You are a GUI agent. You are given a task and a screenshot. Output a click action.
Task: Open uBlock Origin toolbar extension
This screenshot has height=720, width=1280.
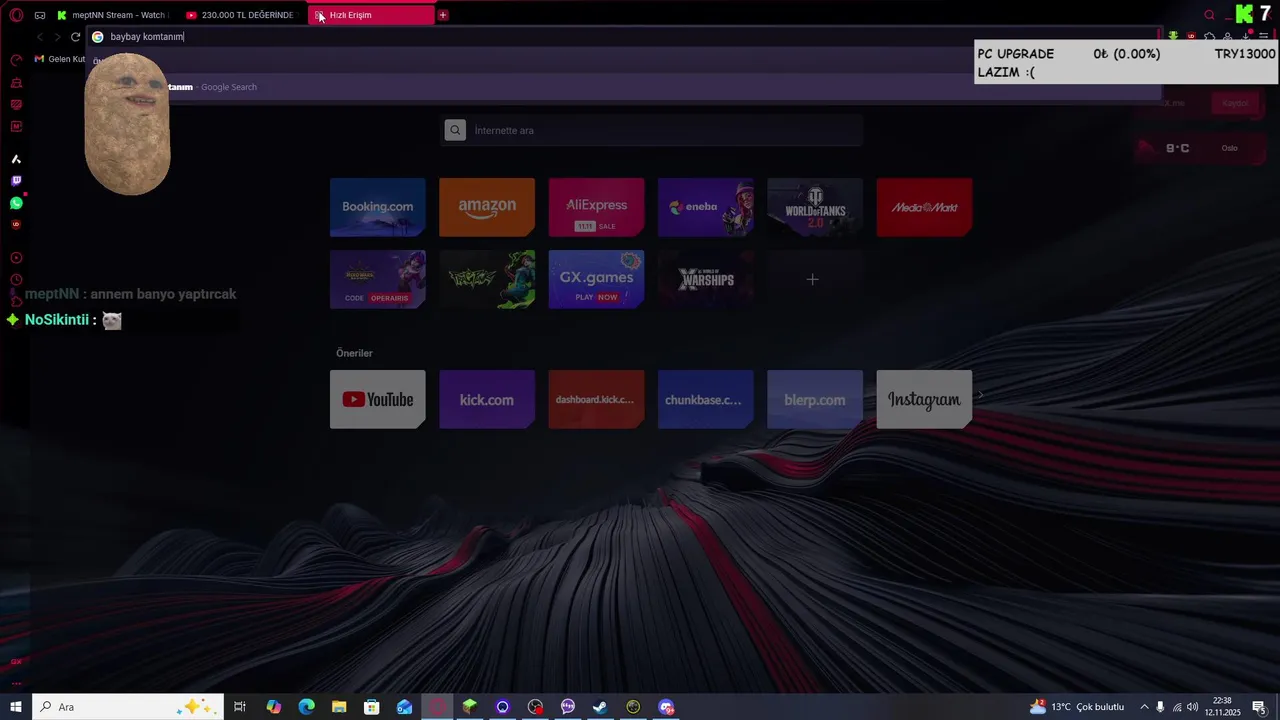tap(1192, 37)
